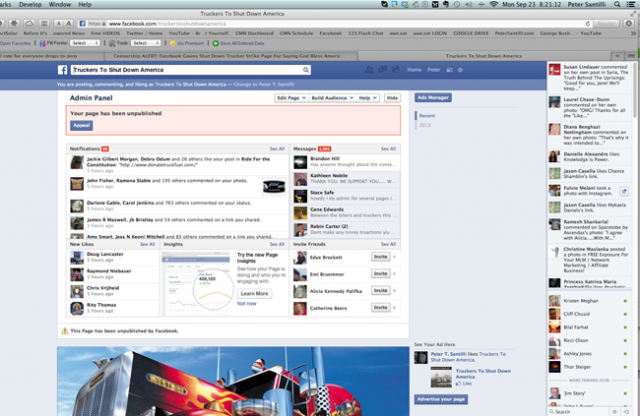Image resolution: width=640 pixels, height=416 pixels.
Task: Show more bookmarks with the chevron
Action: click(633, 33)
